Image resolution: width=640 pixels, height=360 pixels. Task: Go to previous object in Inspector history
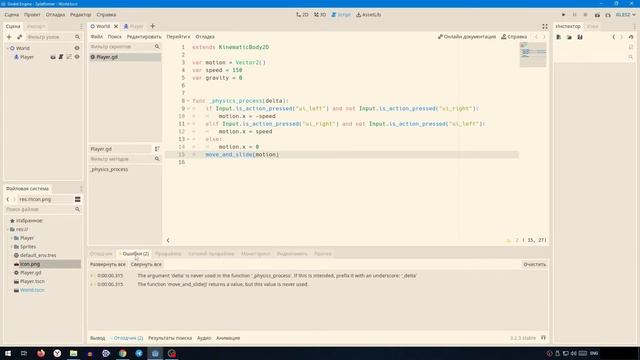613,37
